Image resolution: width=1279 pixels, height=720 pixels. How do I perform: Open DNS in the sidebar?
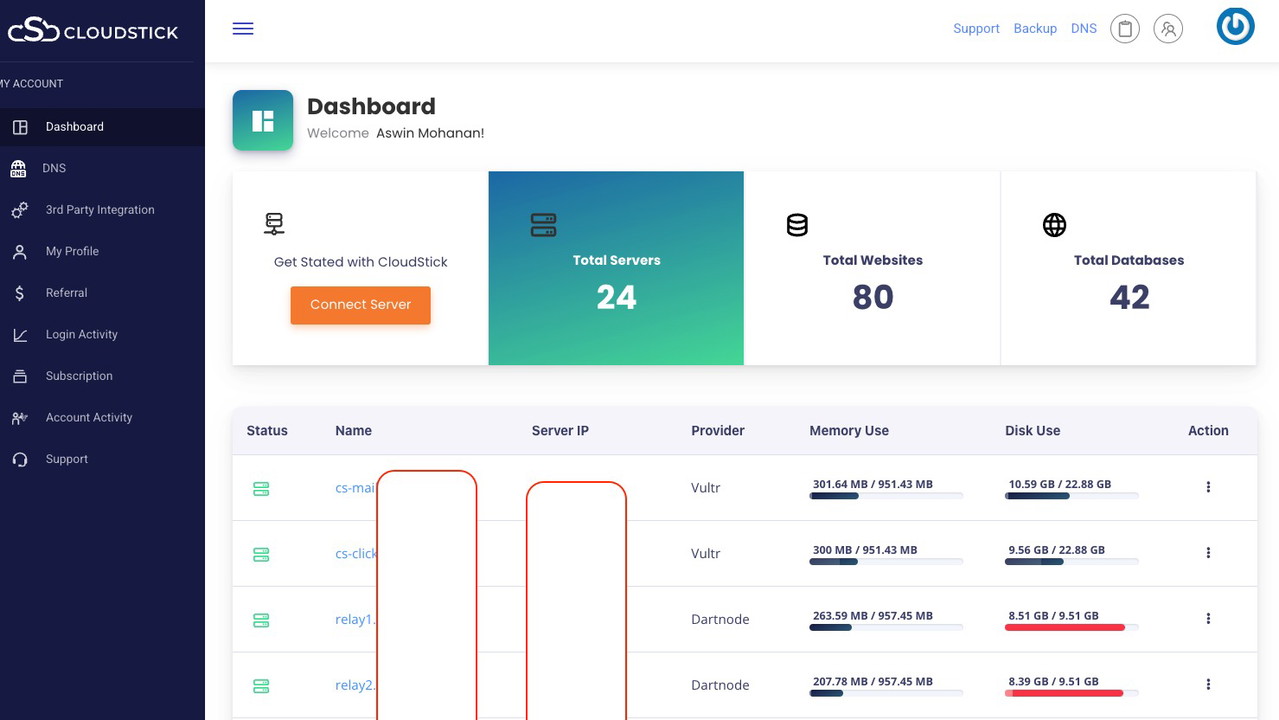(54, 168)
